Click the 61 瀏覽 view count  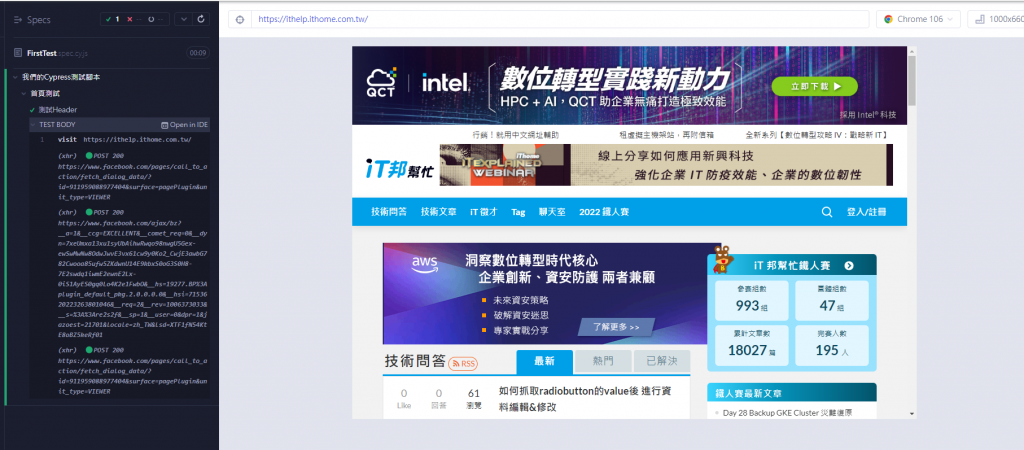tap(474, 398)
